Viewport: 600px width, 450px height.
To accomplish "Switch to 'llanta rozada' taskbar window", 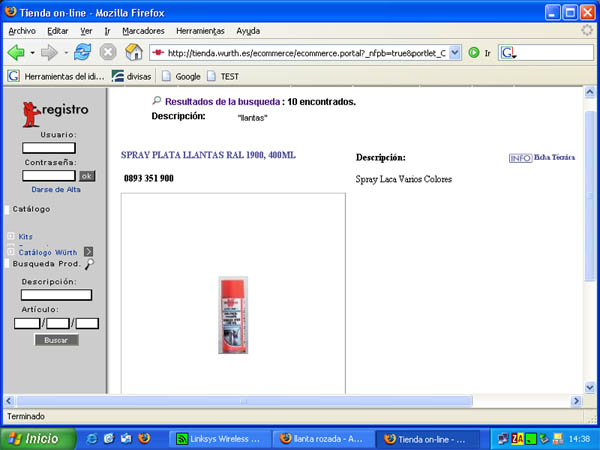I will 323,439.
